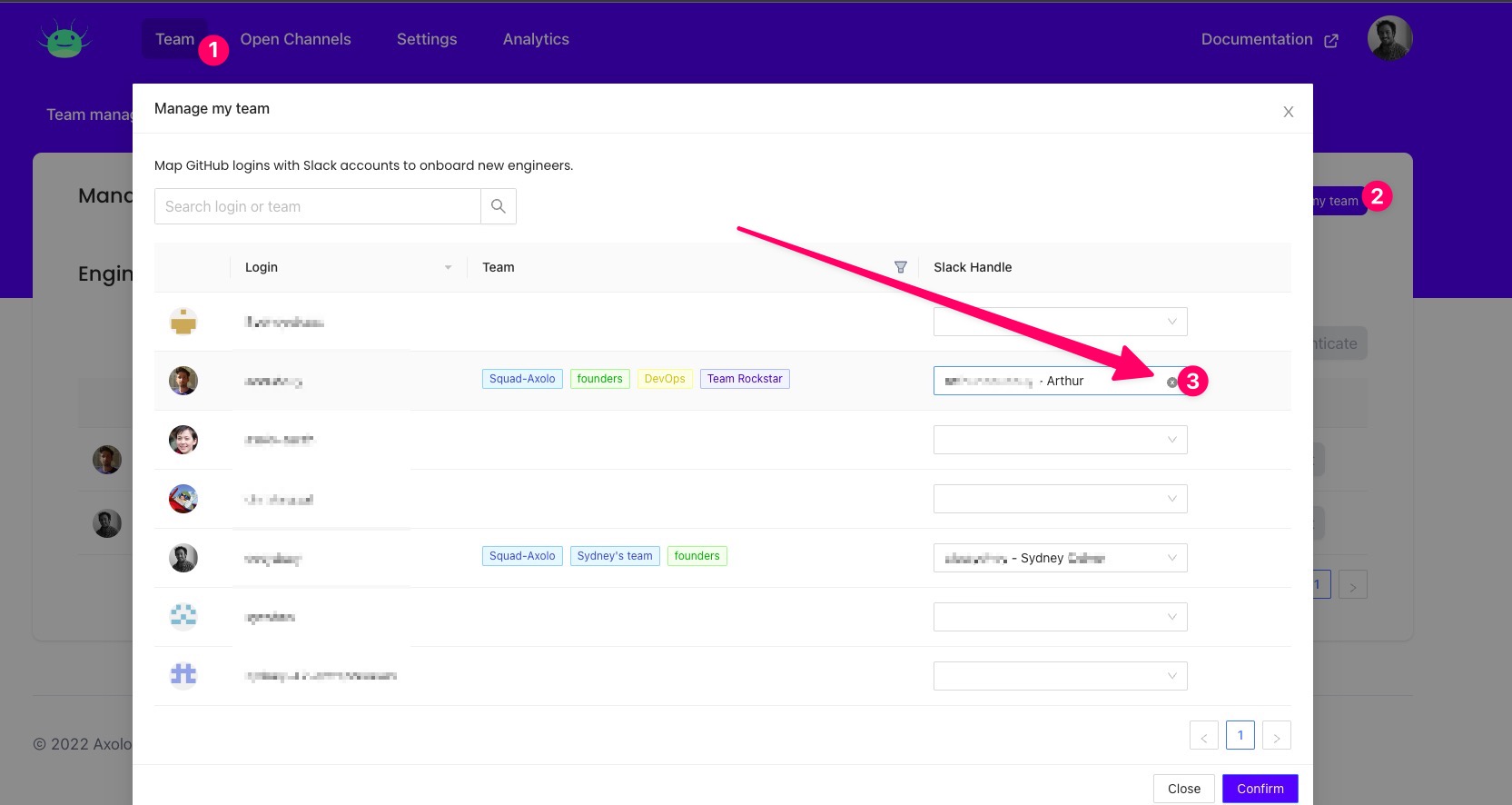The image size is (1512, 805).
Task: Click the search magnifier icon button
Action: tap(498, 206)
